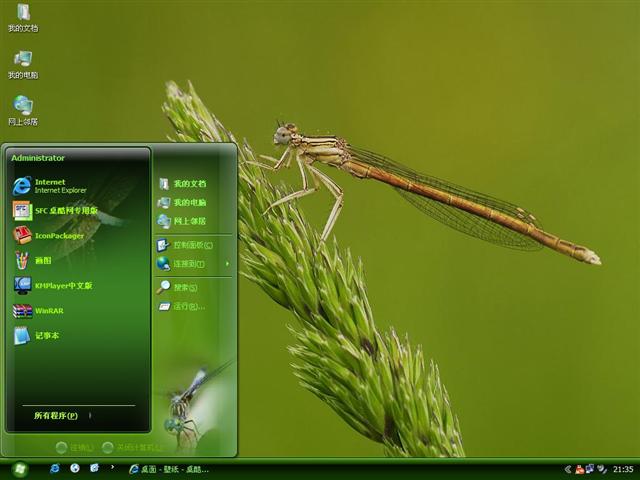Switch to 桌面 - 壁纸 - 桌酷 taskbar window
Viewport: 640px width, 480px height.
(169, 469)
